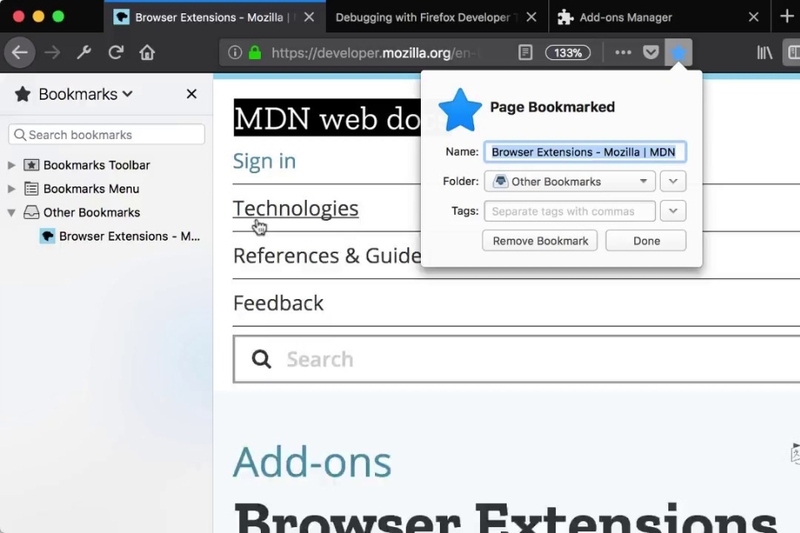The height and width of the screenshot is (533, 800).
Task: Click the Sign in link
Action: click(x=264, y=161)
